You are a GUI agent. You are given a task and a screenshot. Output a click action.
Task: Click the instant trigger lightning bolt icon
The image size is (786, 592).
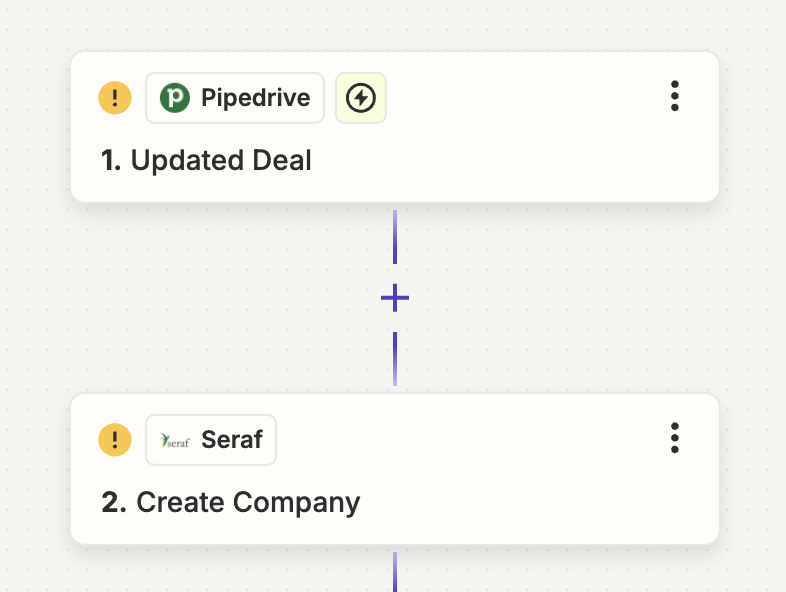coord(361,98)
